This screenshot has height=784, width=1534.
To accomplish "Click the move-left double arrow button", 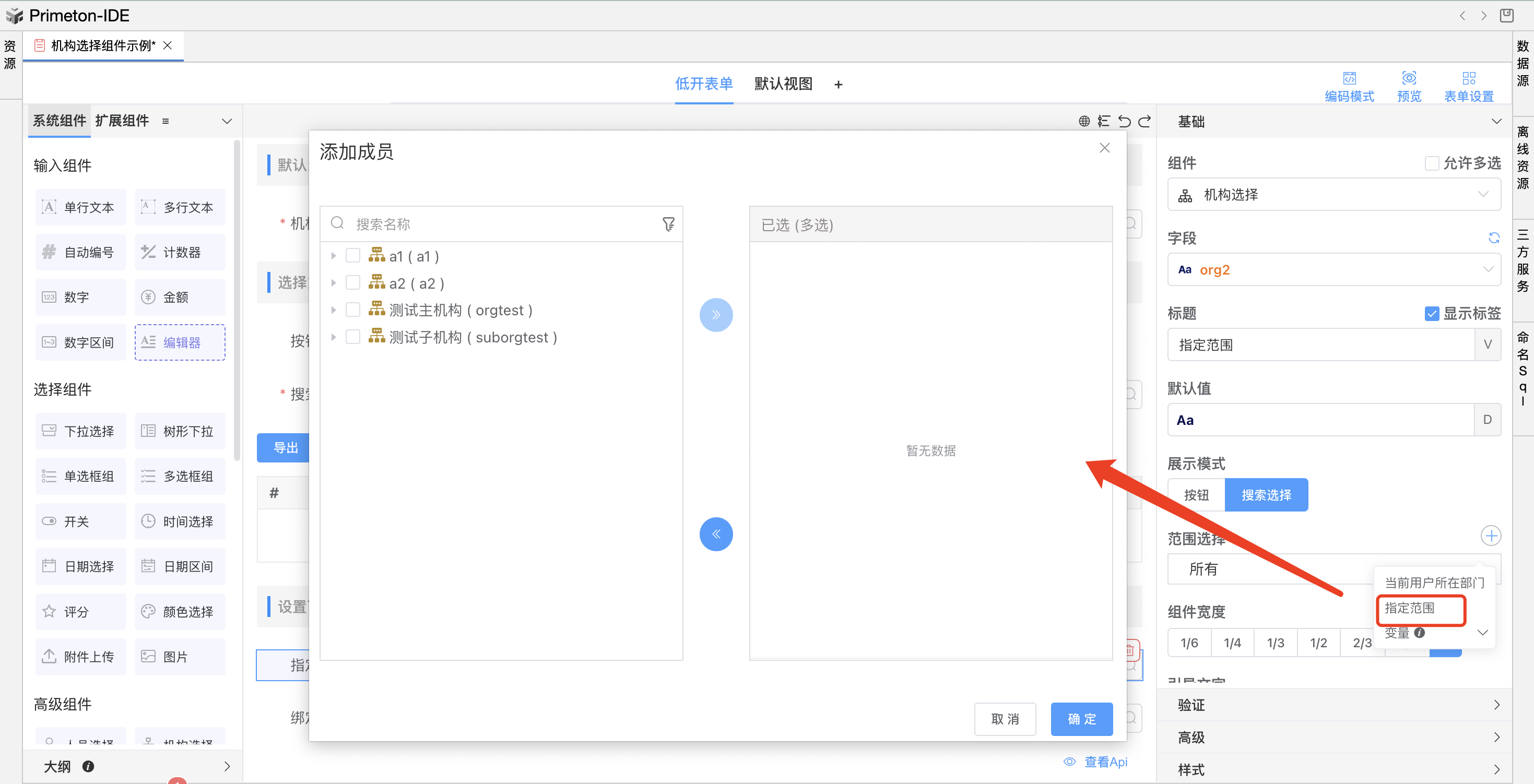I will (716, 534).
